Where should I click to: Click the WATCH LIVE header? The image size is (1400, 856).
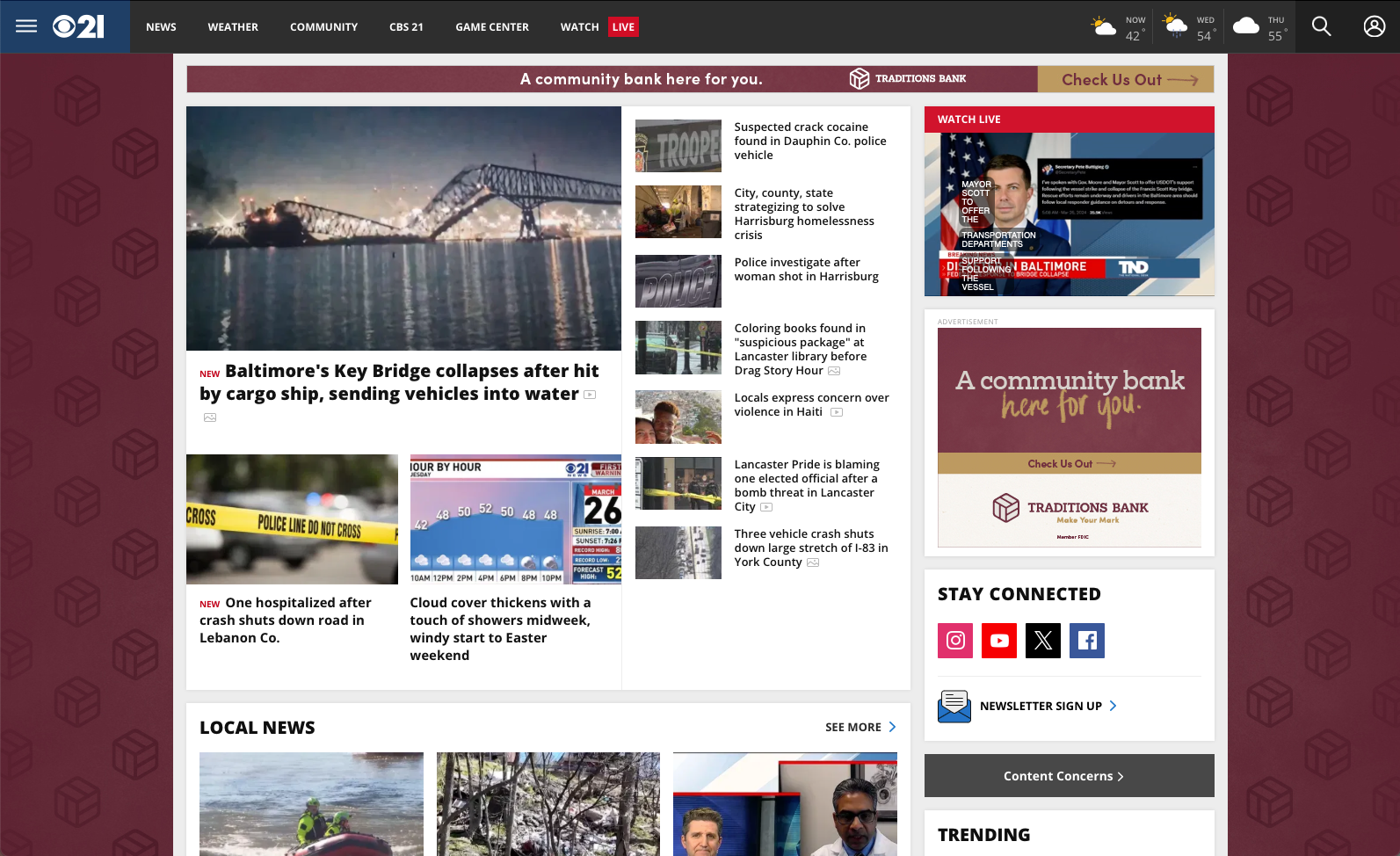coord(1070,120)
